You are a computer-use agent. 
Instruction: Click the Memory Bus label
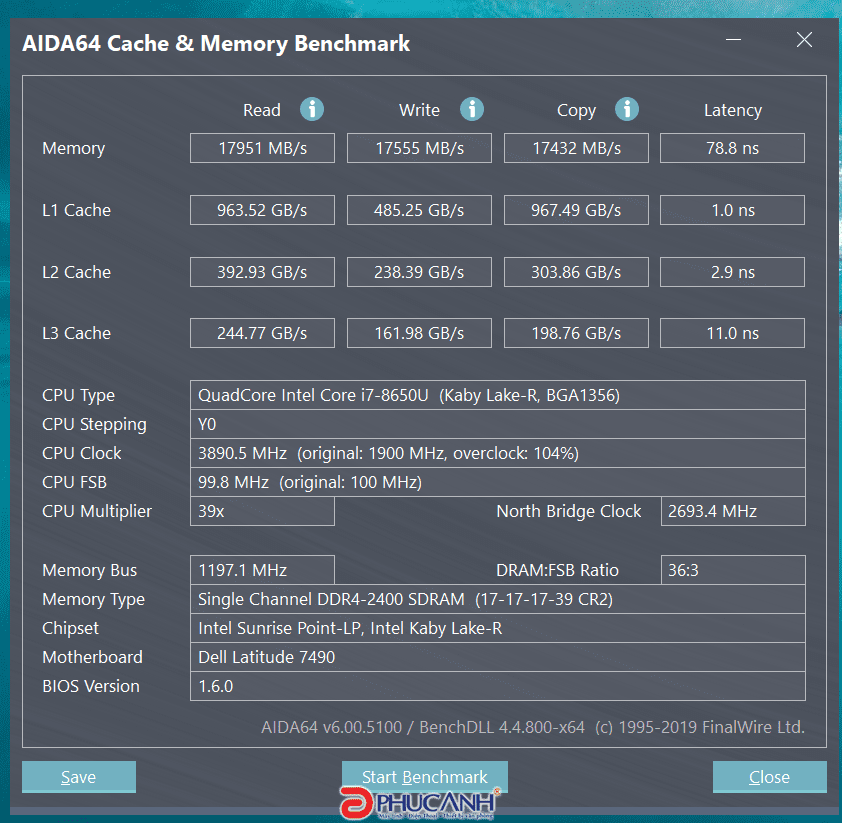pos(90,571)
